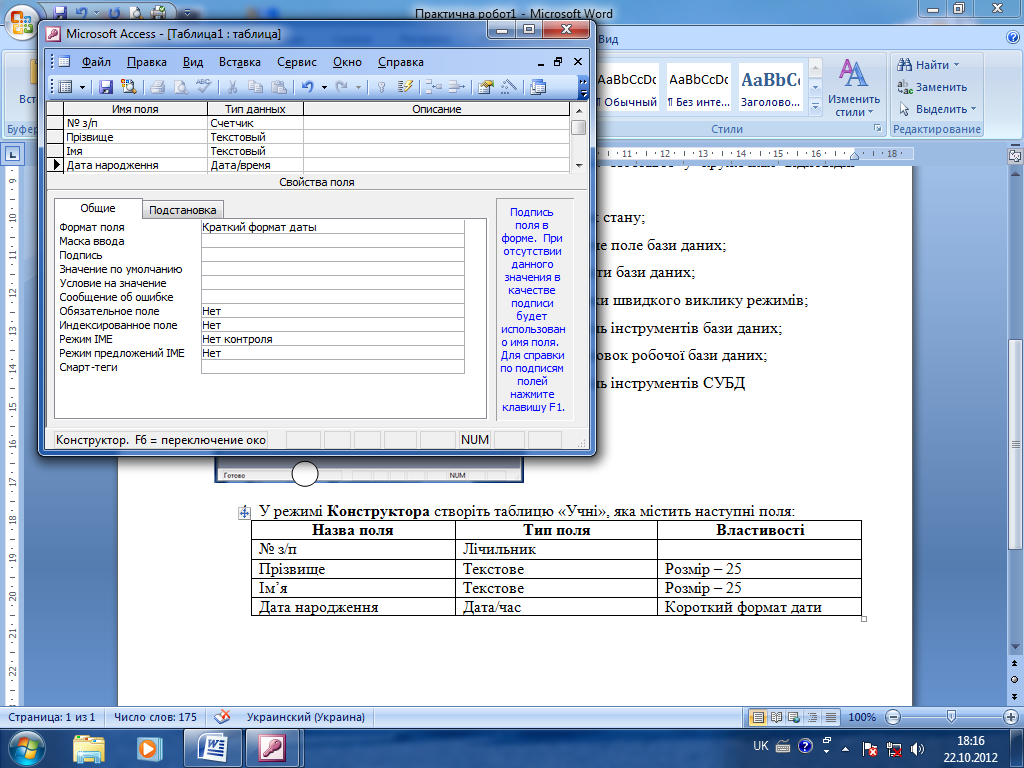Open the Redo dropdown arrow in Access
The width and height of the screenshot is (1024, 768).
[358, 87]
